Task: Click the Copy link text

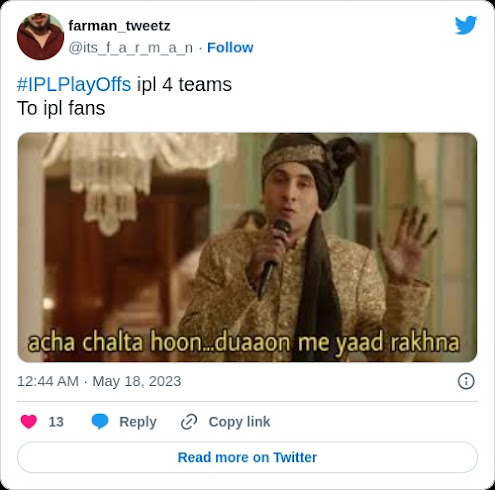Action: (239, 422)
